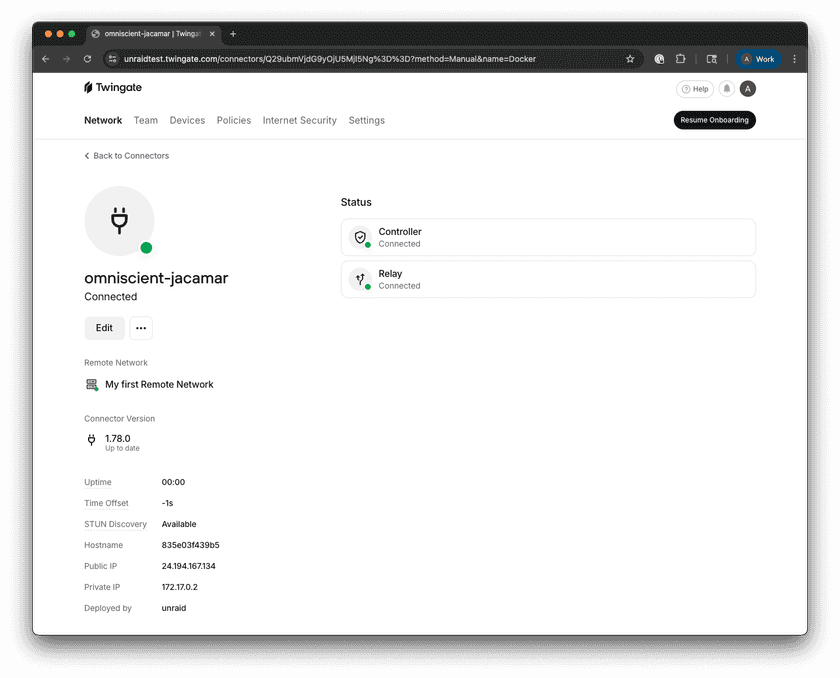Click Resume Onboarding button

point(714,120)
